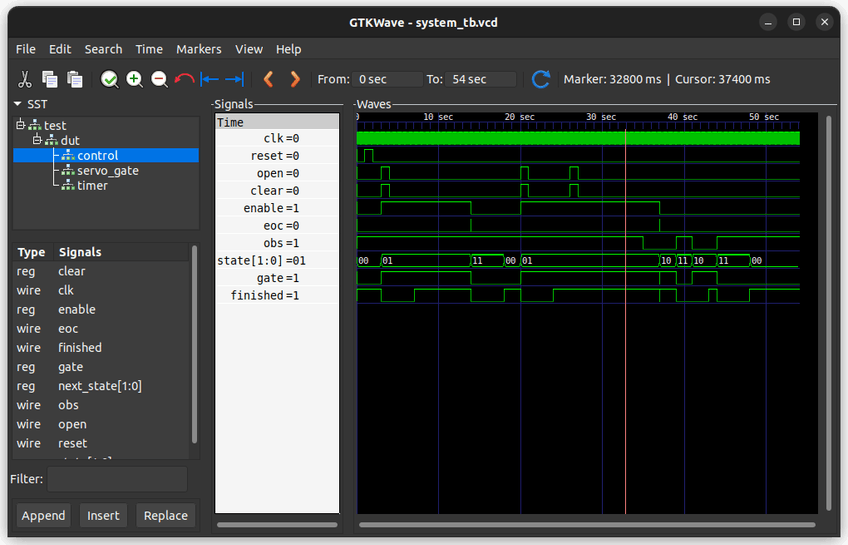848x545 pixels.
Task: Open the Markers menu
Action: [x=199, y=49]
